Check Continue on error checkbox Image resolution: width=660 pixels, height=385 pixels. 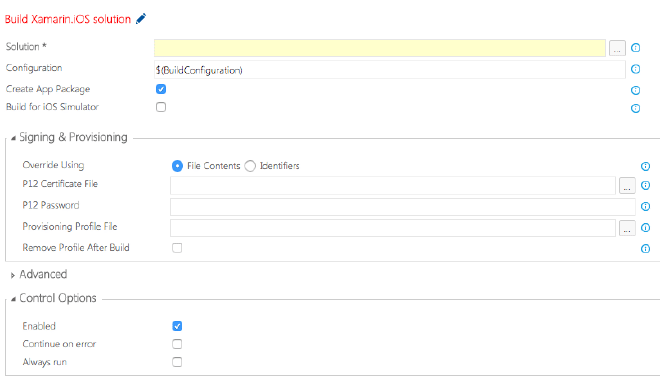177,344
